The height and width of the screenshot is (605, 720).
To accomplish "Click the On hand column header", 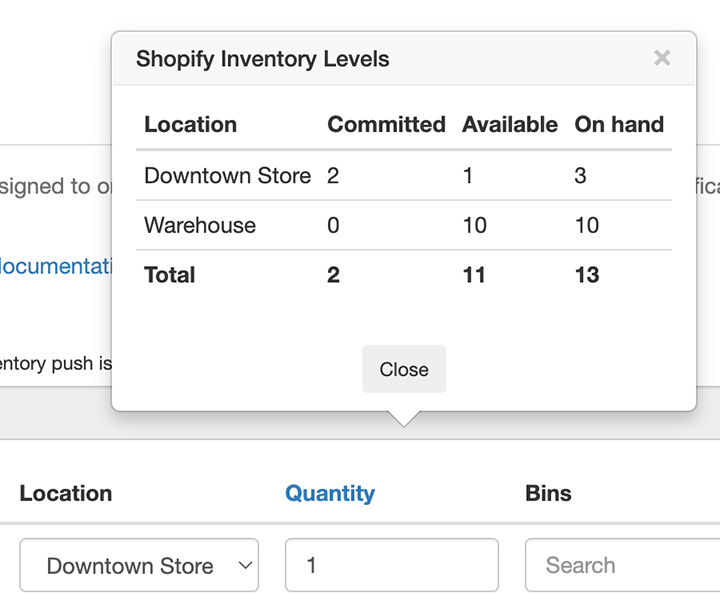I will click(x=619, y=125).
